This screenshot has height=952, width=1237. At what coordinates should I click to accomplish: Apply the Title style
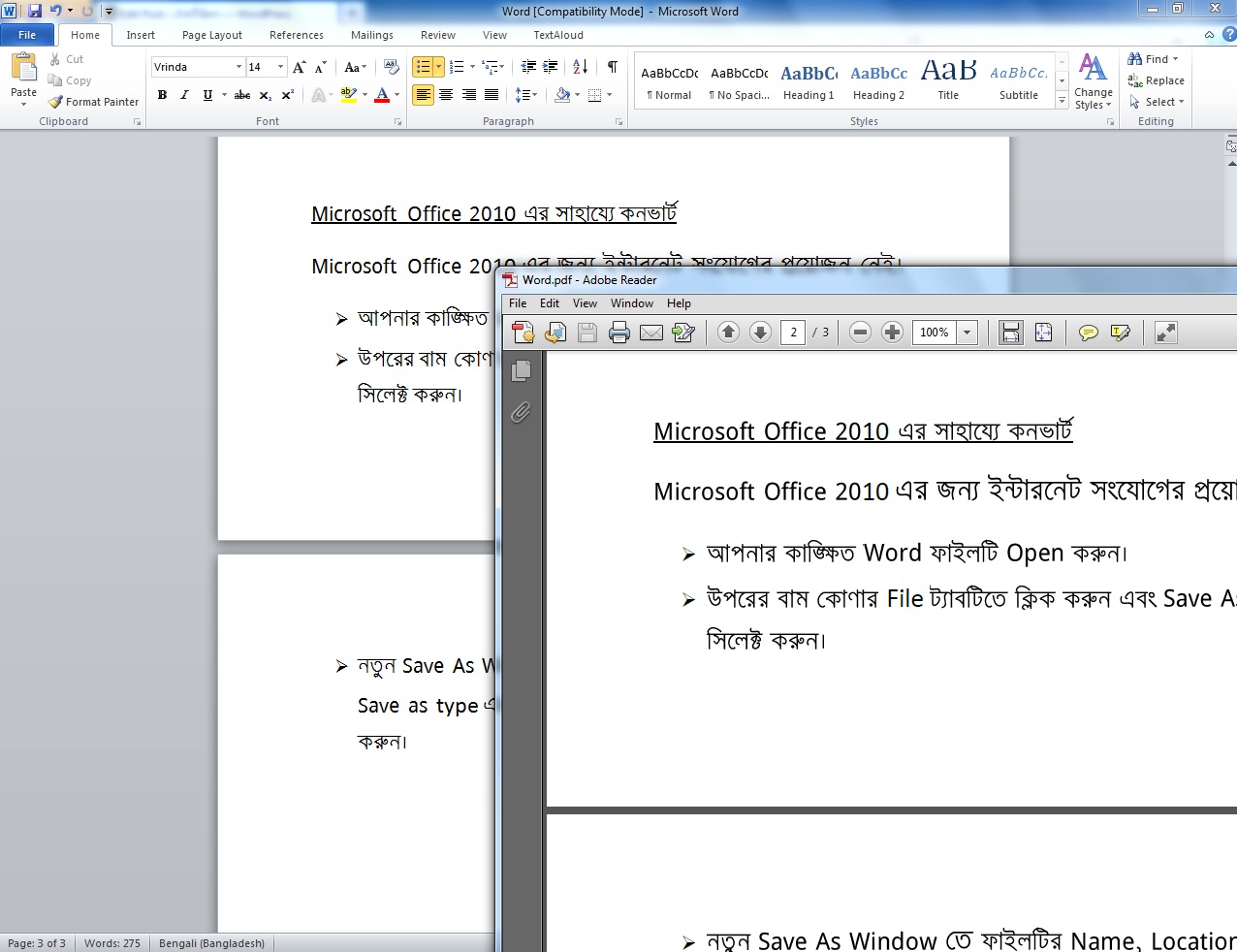click(948, 81)
